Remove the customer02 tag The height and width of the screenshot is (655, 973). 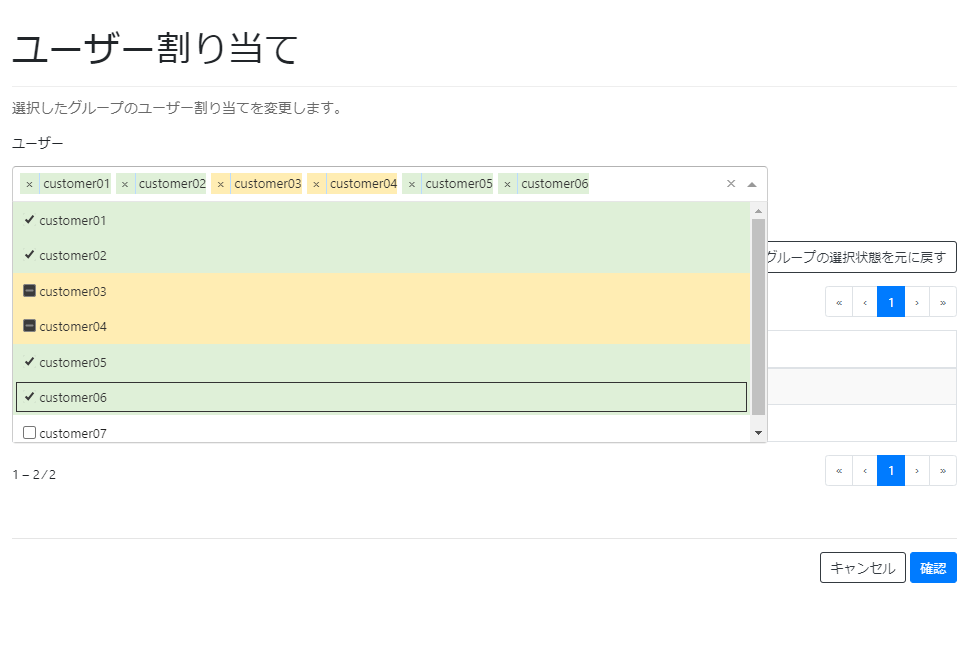[x=125, y=183]
